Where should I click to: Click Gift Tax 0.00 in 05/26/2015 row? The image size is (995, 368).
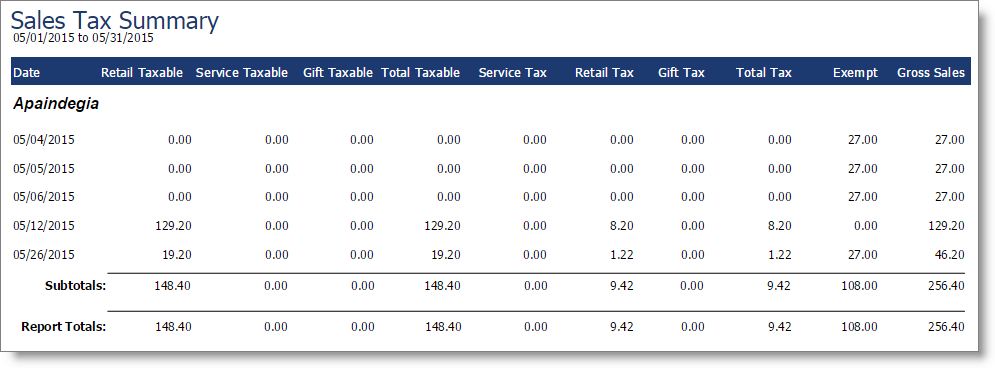693,255
